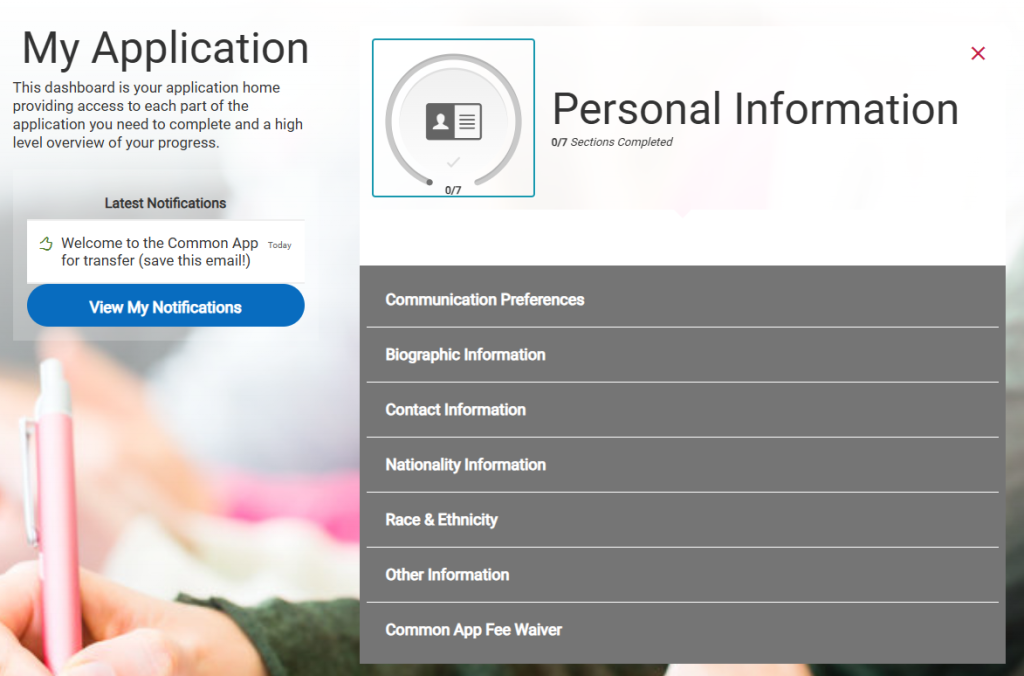The height and width of the screenshot is (676, 1024).
Task: Click the thumbs-up notification icon
Action: pyautogui.click(x=45, y=244)
